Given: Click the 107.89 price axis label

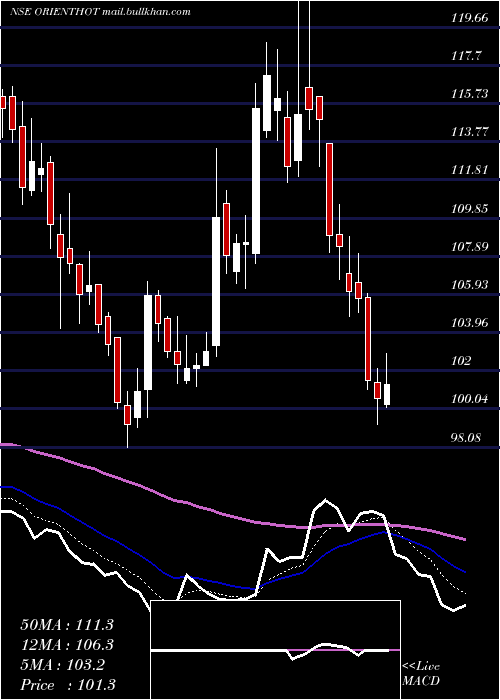Looking at the screenshot, I should point(469,246).
